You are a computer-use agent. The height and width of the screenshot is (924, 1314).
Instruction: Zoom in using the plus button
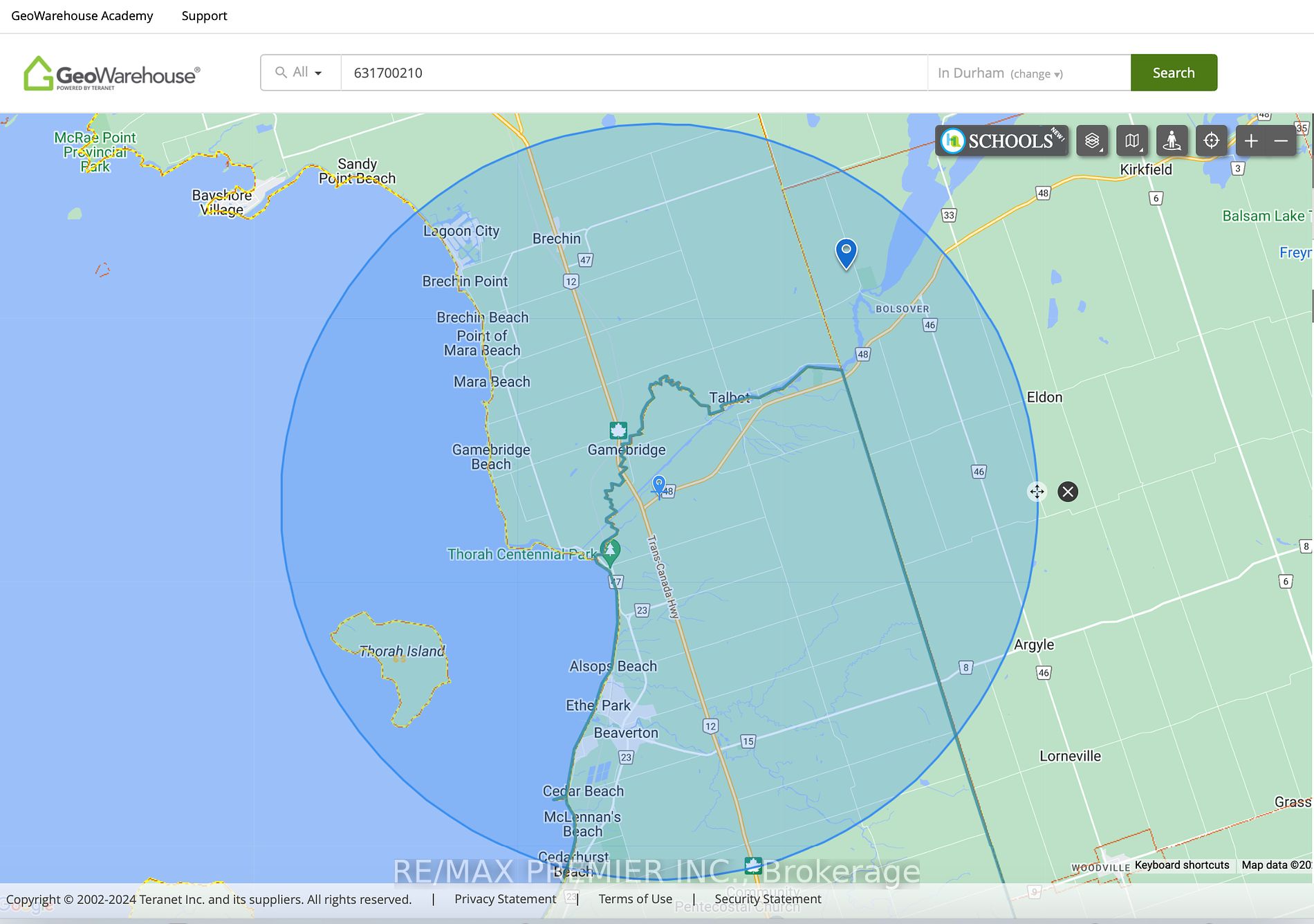tap(1251, 141)
